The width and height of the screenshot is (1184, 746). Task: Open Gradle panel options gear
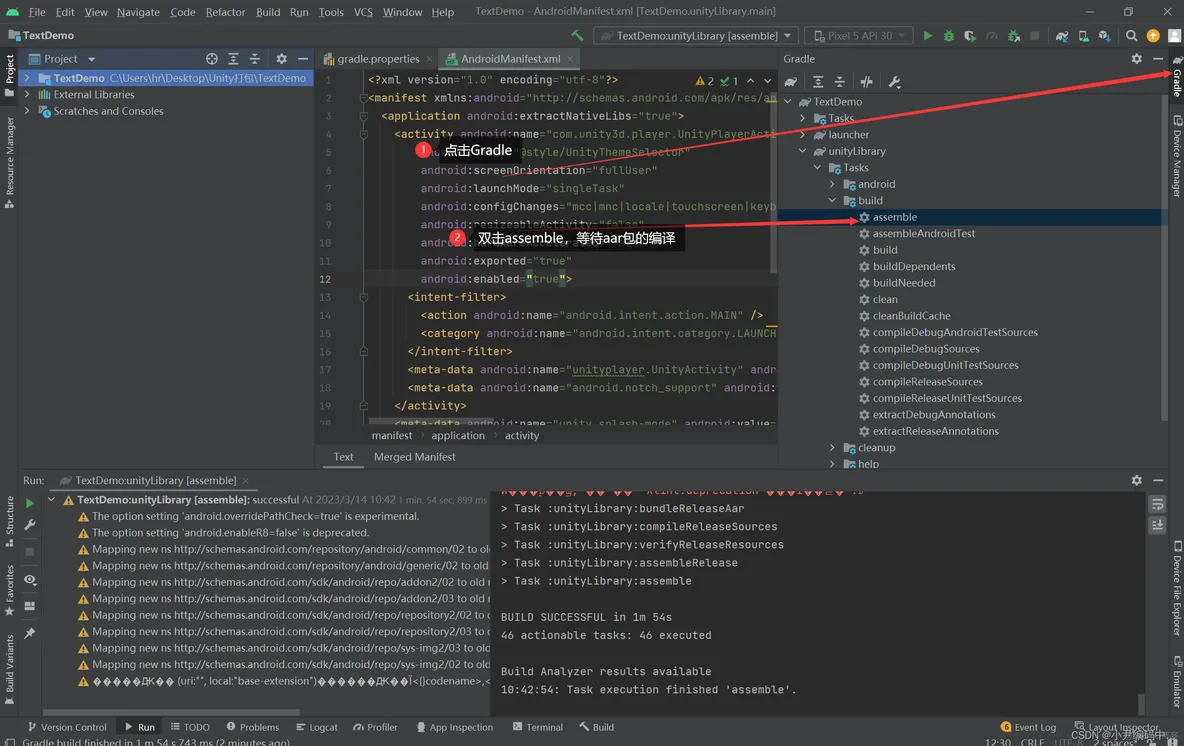tap(1136, 58)
